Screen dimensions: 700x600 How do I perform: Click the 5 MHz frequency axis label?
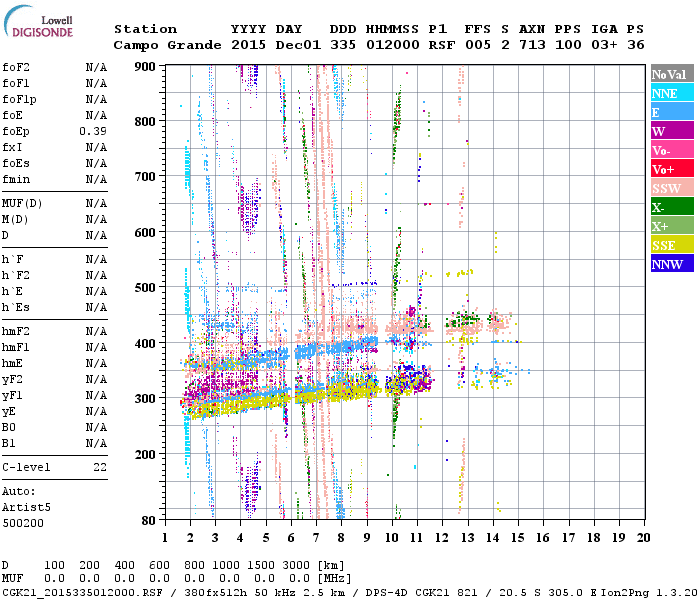coord(266,538)
